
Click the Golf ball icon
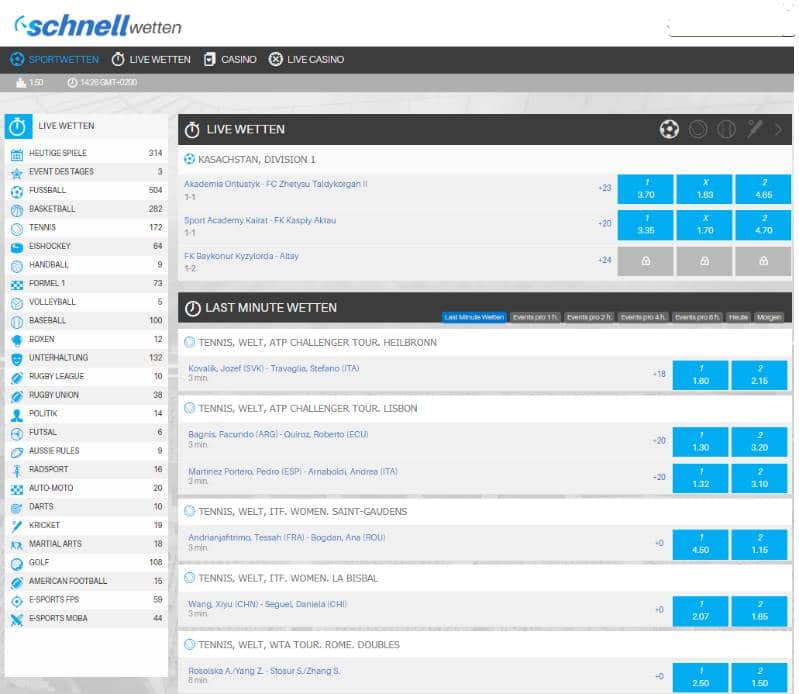click(x=17, y=564)
